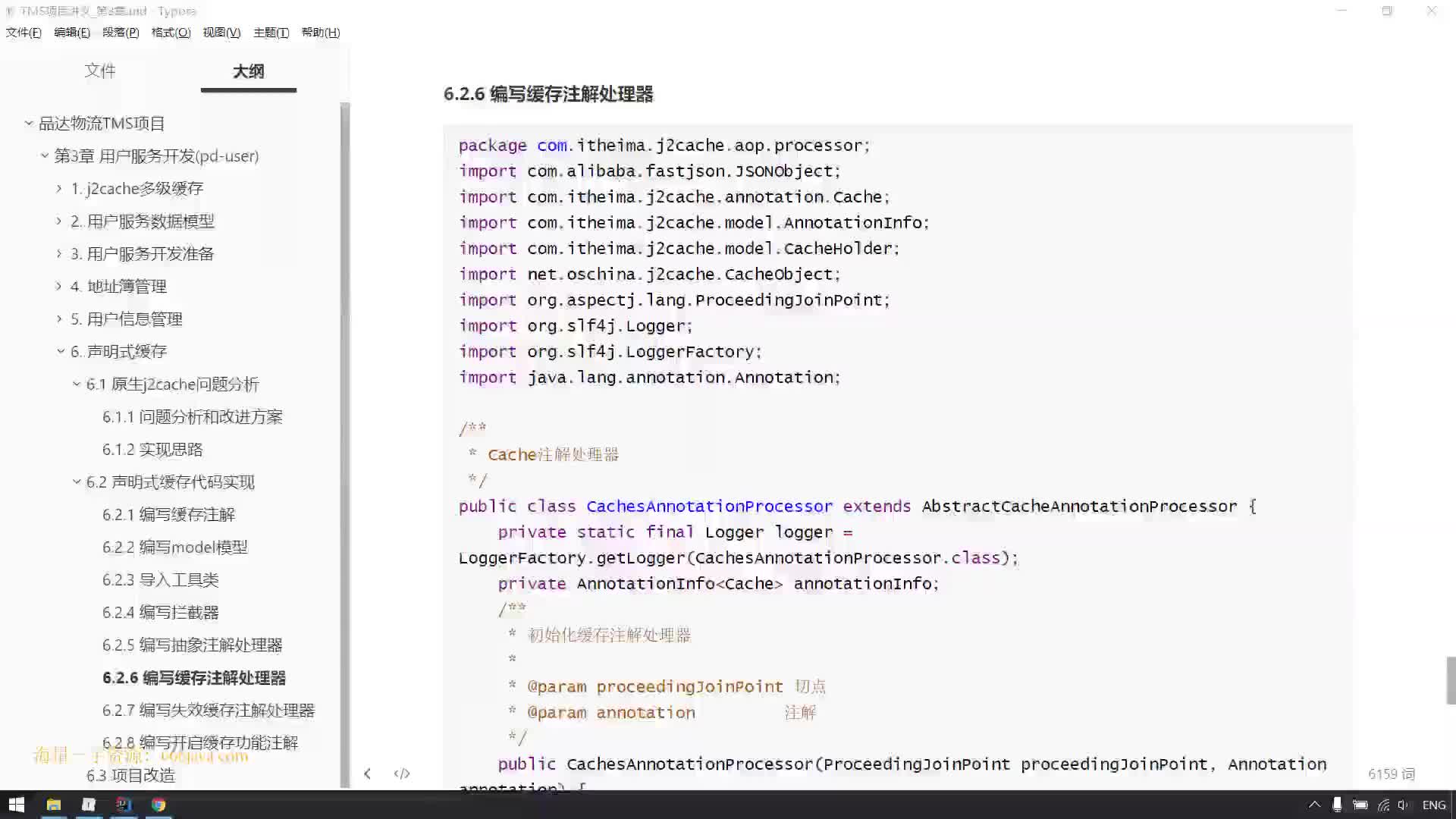Screen dimensions: 1456x819
Task: Click the 6159 词 word count
Action: pos(1392,773)
